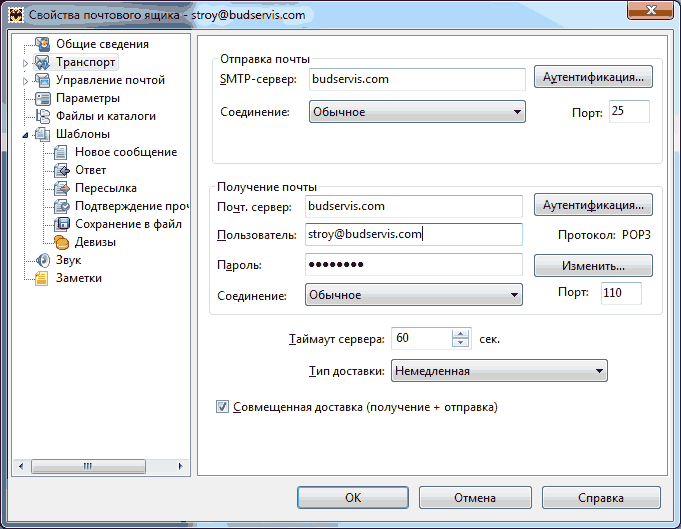Click the Новое сообщение template icon
The width and height of the screenshot is (681, 529).
(61, 152)
